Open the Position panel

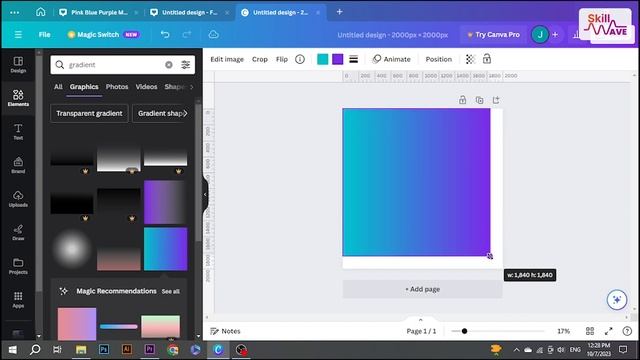click(x=439, y=59)
